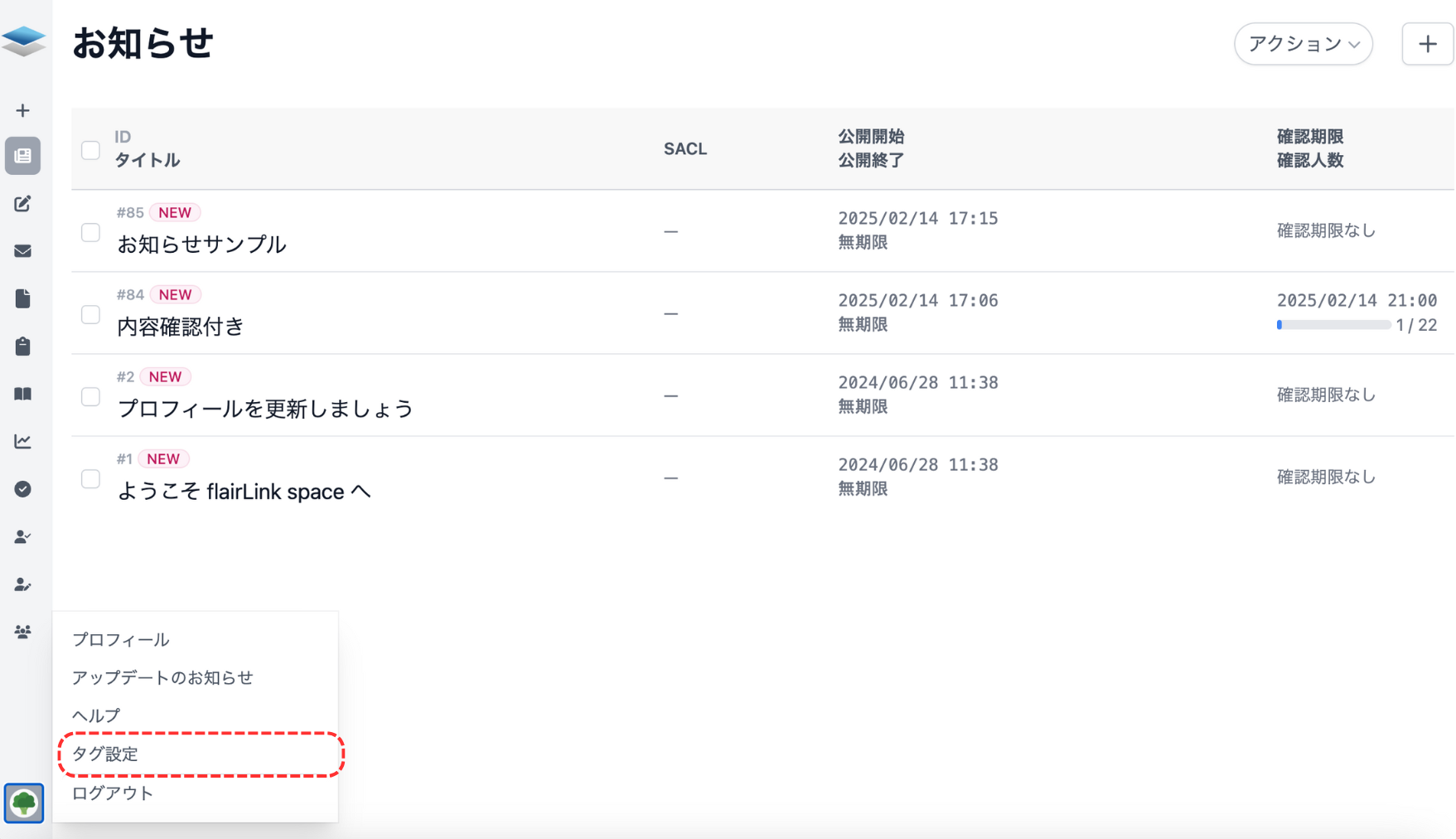
Task: Open the ようこそ flairLink space へ notice
Action: (x=244, y=492)
